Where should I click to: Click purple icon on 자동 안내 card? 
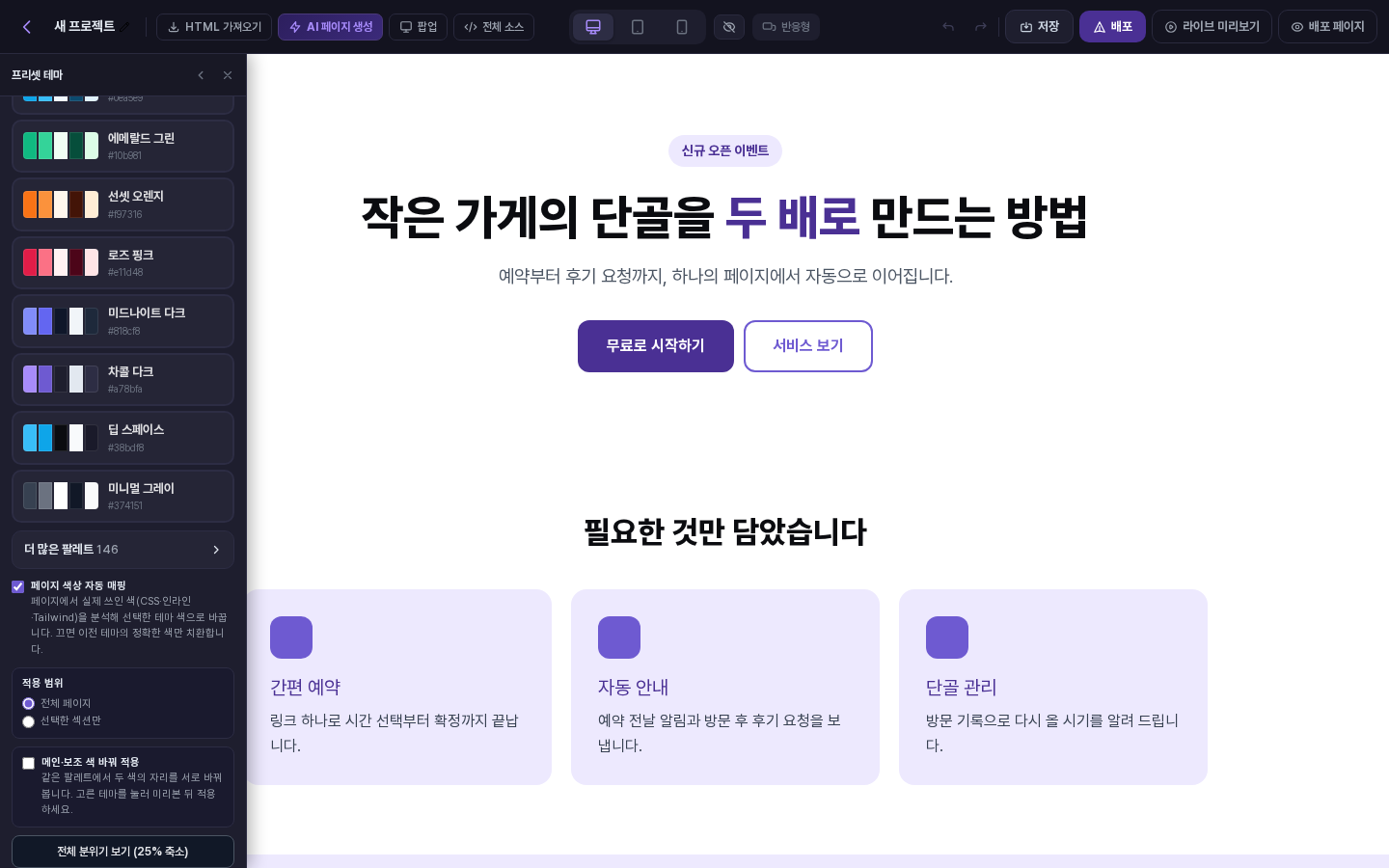click(x=619, y=637)
